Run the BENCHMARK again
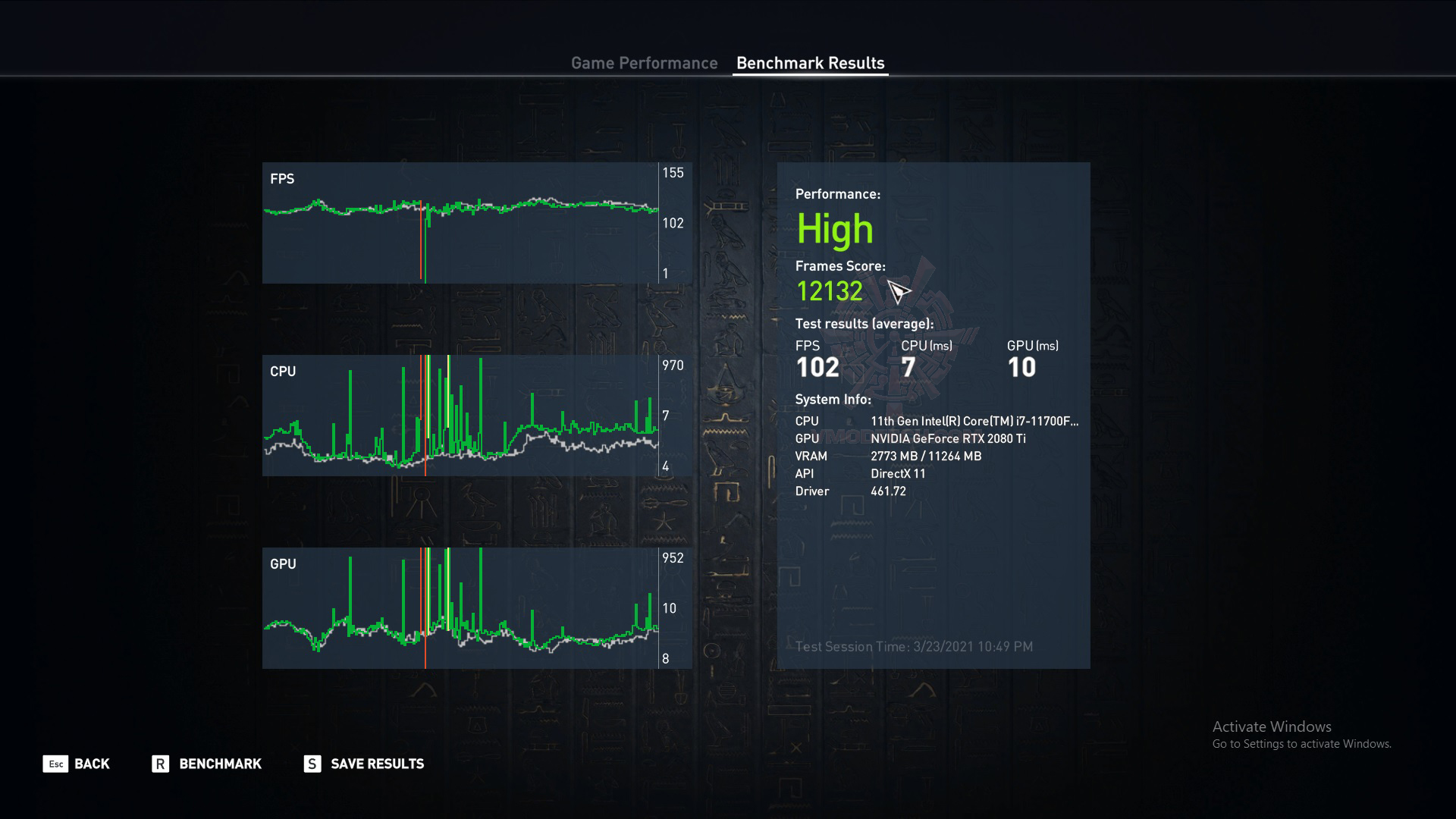 pyautogui.click(x=220, y=764)
